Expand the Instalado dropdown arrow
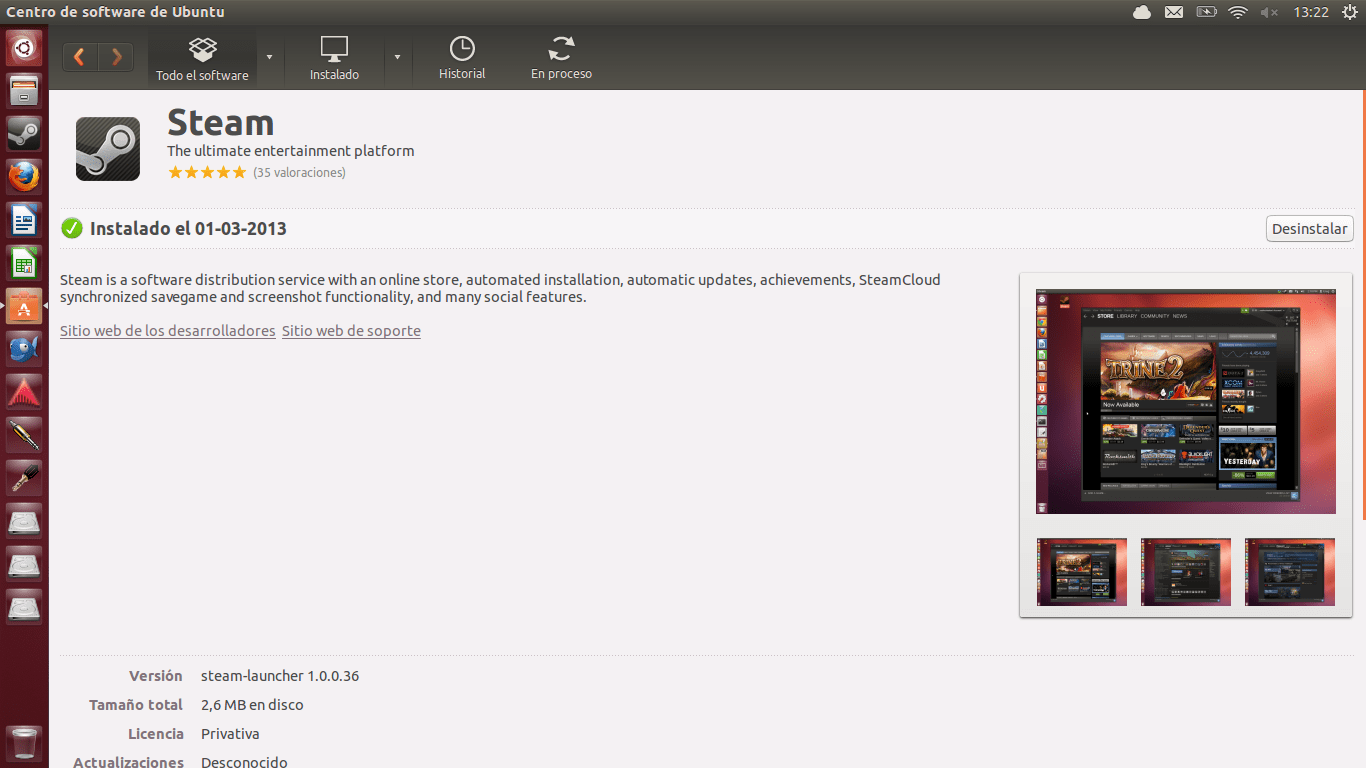The width and height of the screenshot is (1366, 768). (397, 57)
